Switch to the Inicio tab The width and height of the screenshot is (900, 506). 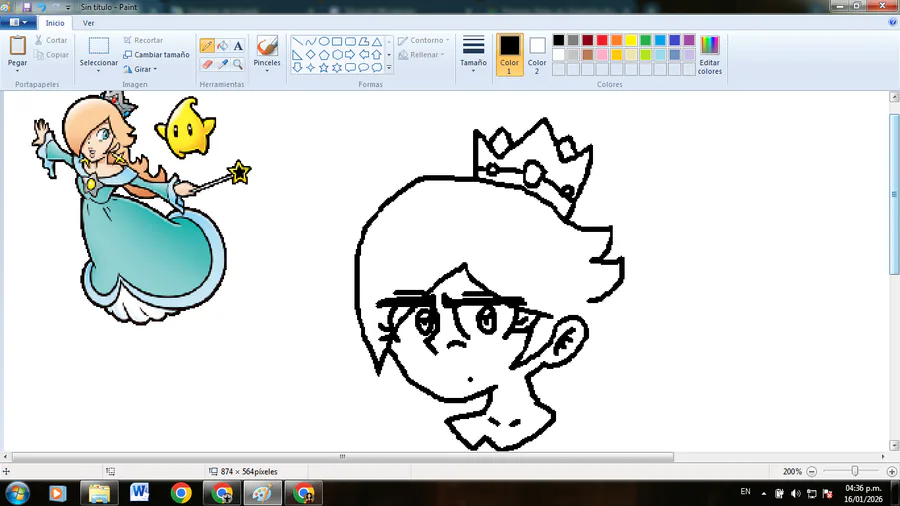coord(55,23)
